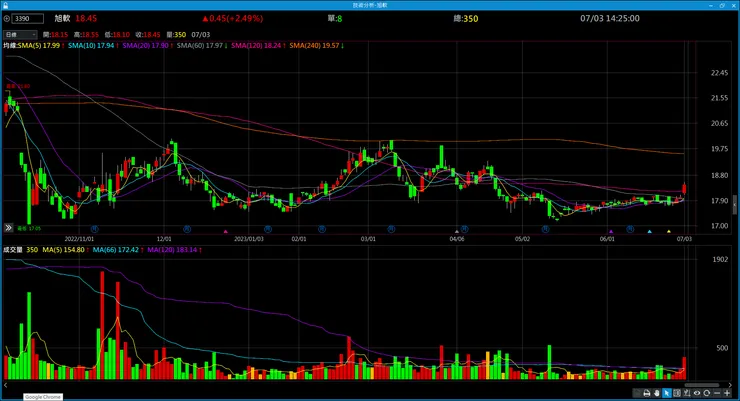Screen dimensions: 740x401
Task: Click the yellow triangle marker before 07/03
Action: pos(669,232)
